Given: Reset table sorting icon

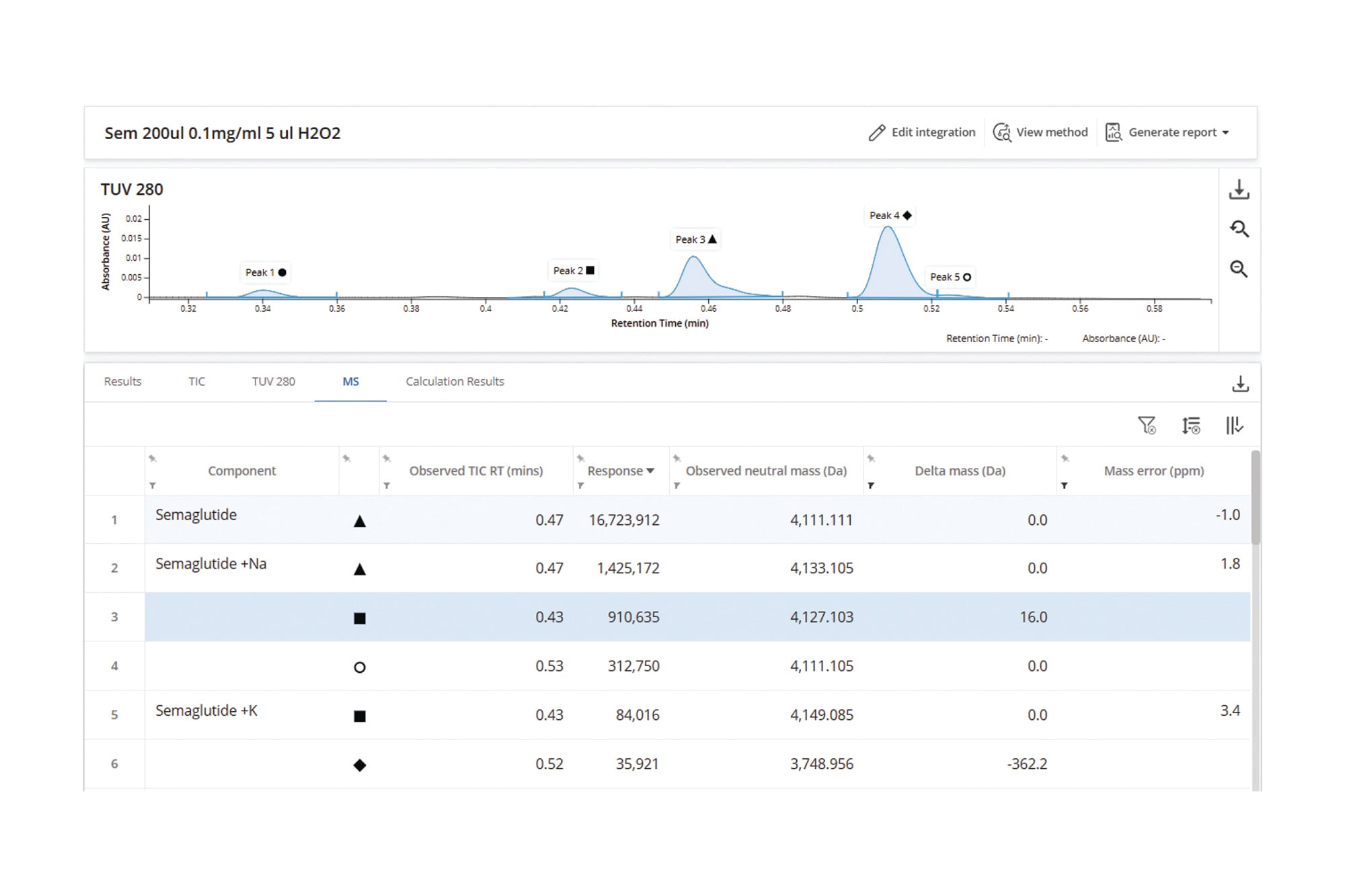Looking at the screenshot, I should 1191,425.
